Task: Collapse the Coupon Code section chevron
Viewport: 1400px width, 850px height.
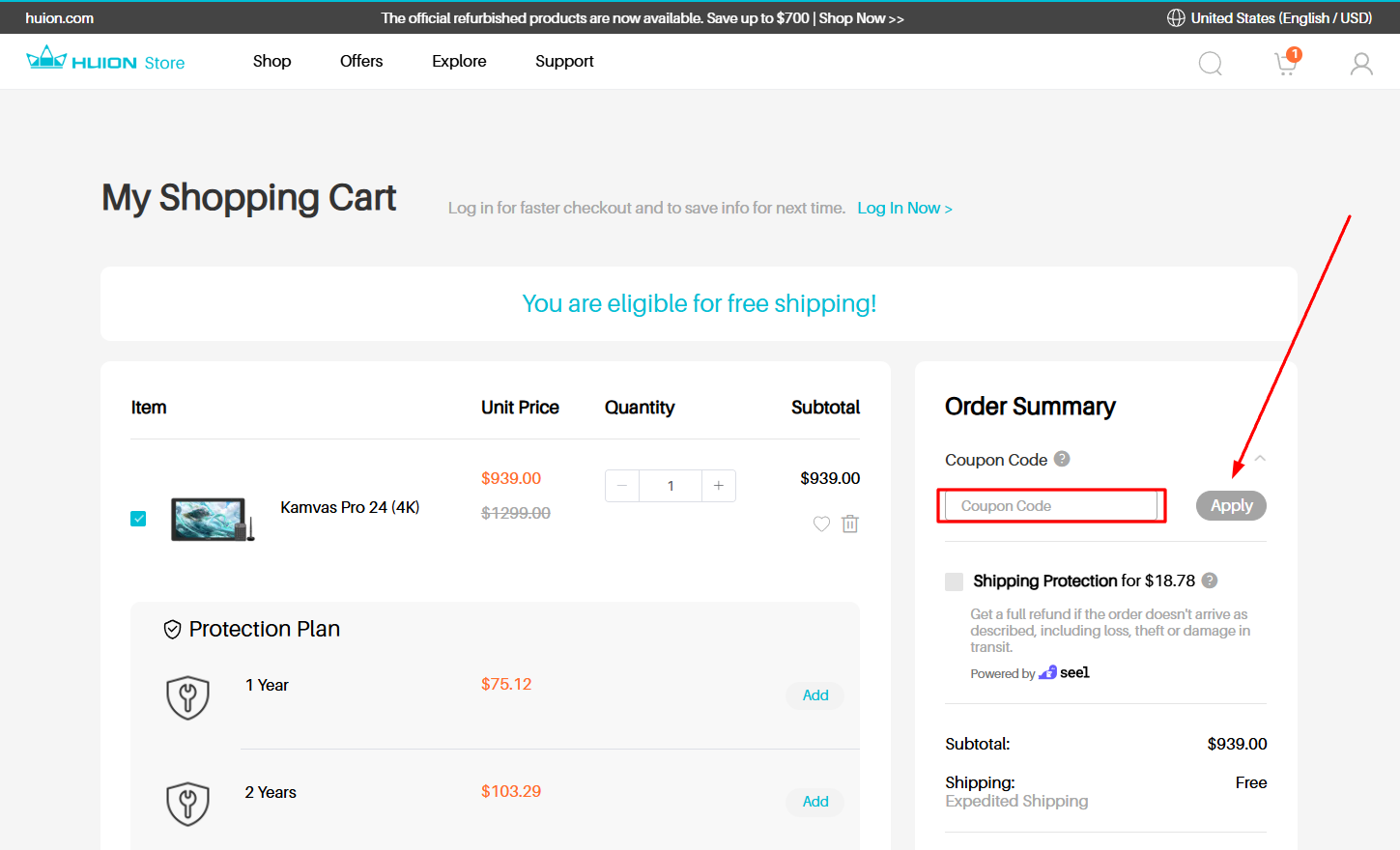Action: 1260,459
